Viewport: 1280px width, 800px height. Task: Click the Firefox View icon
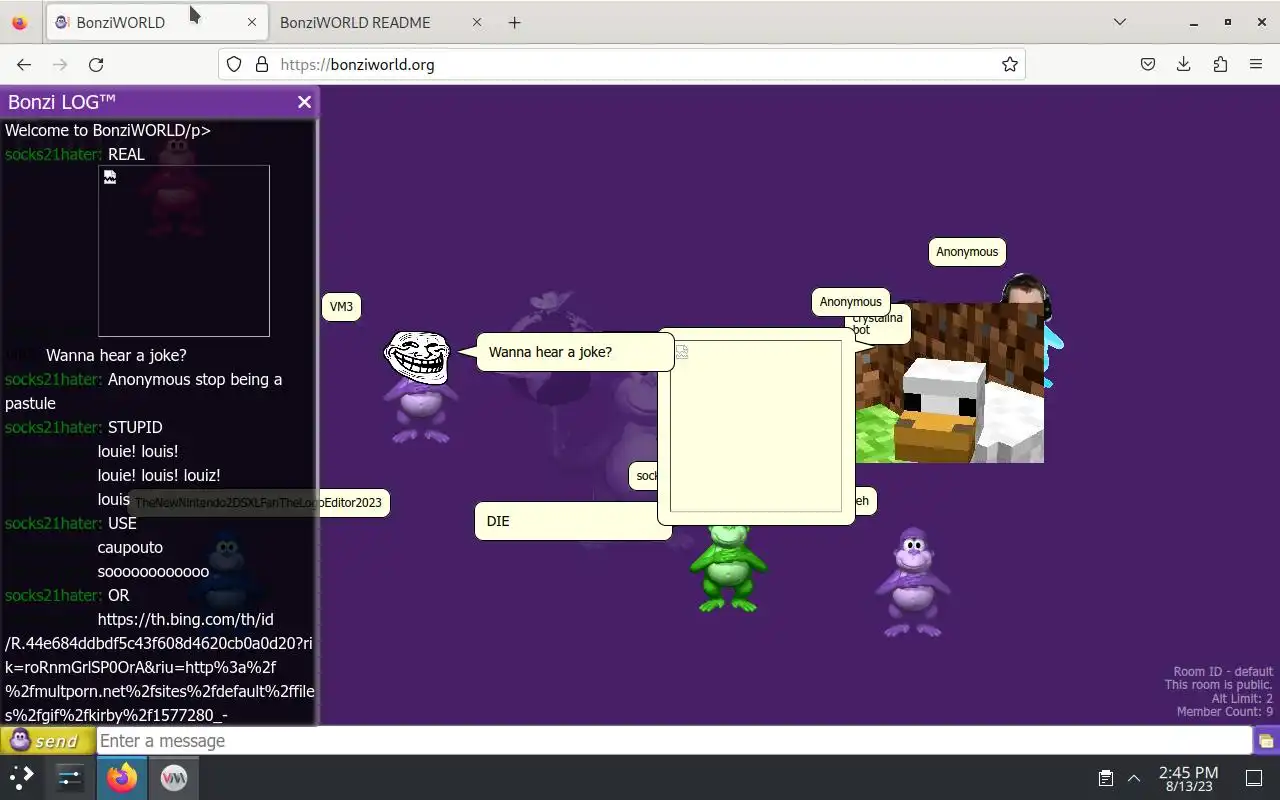pos(20,22)
